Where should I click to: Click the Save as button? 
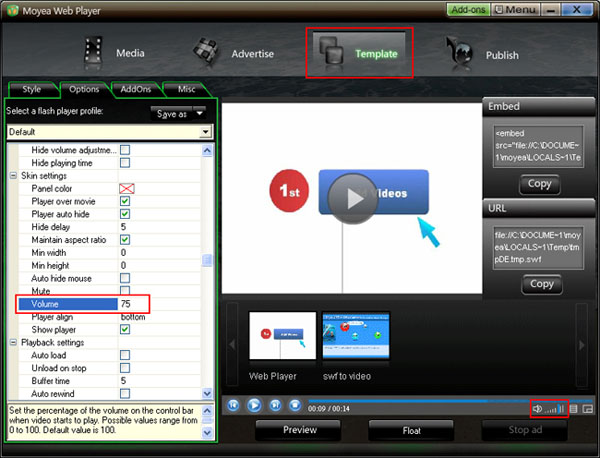(172, 114)
